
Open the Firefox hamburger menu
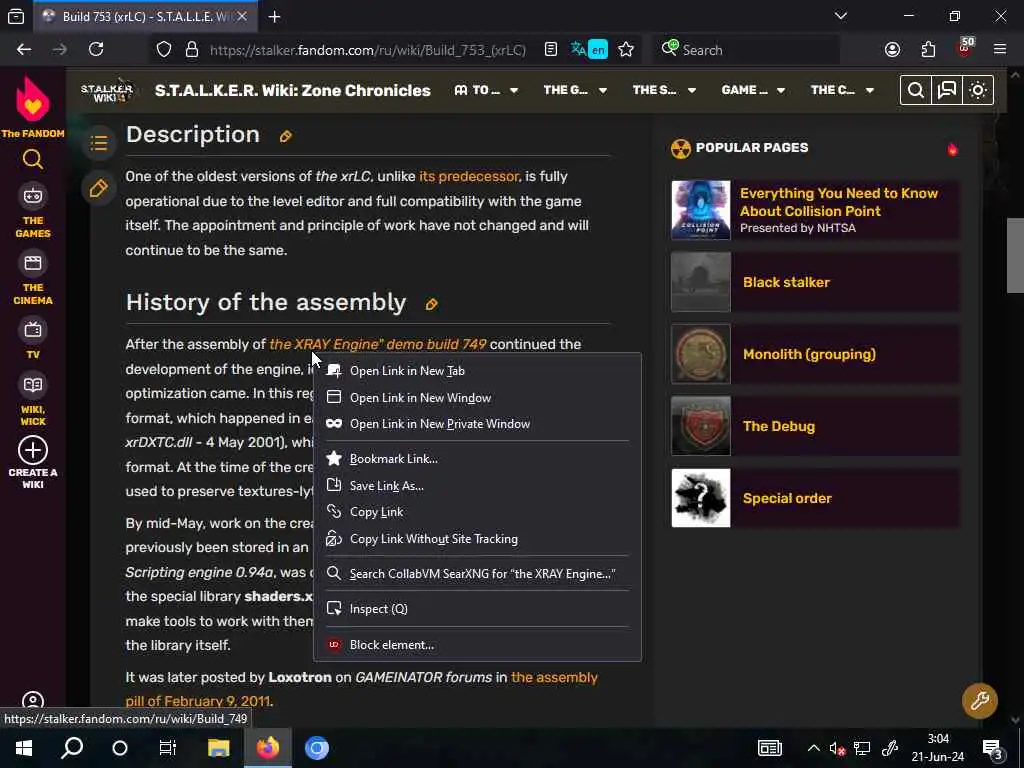point(1000,50)
